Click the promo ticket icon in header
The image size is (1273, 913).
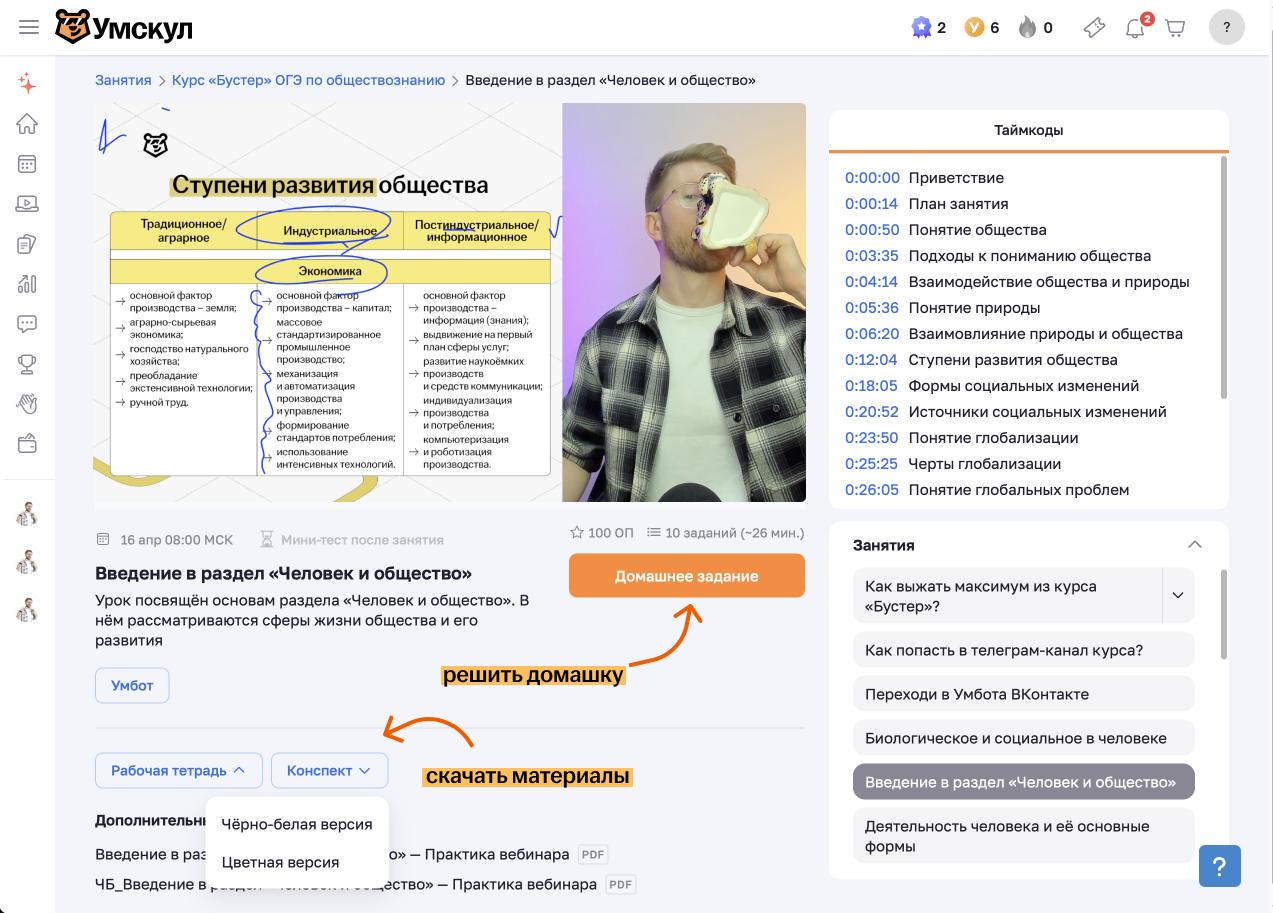pos(1094,28)
